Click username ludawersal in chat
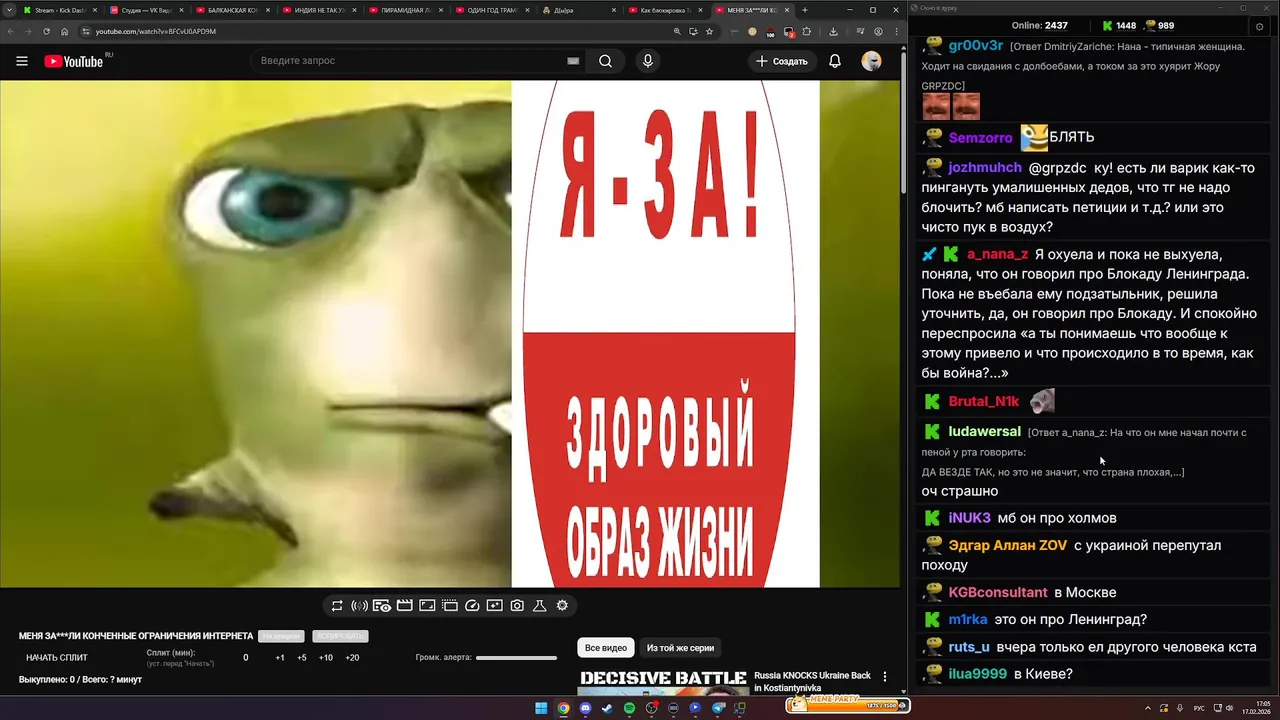1280x720 pixels. tap(985, 431)
